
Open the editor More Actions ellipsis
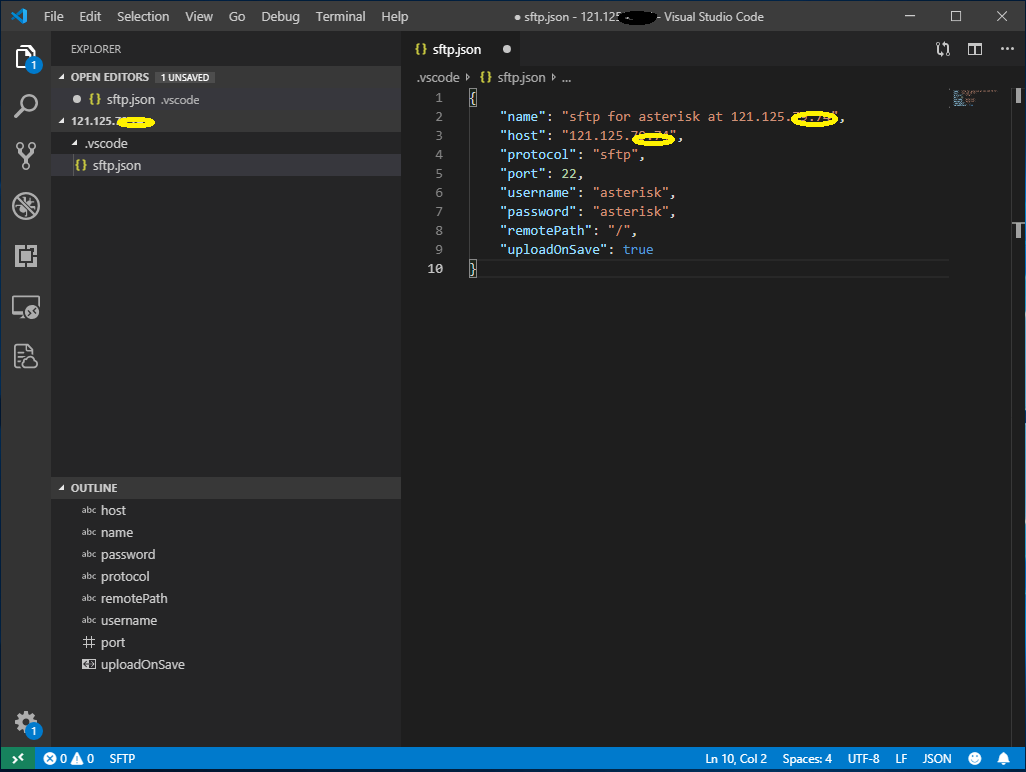[x=1007, y=49]
